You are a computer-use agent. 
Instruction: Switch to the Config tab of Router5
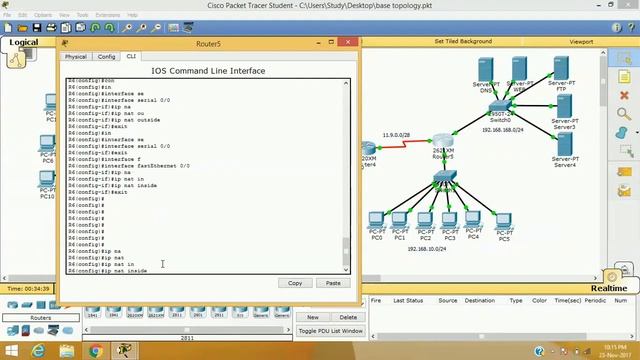pos(107,57)
